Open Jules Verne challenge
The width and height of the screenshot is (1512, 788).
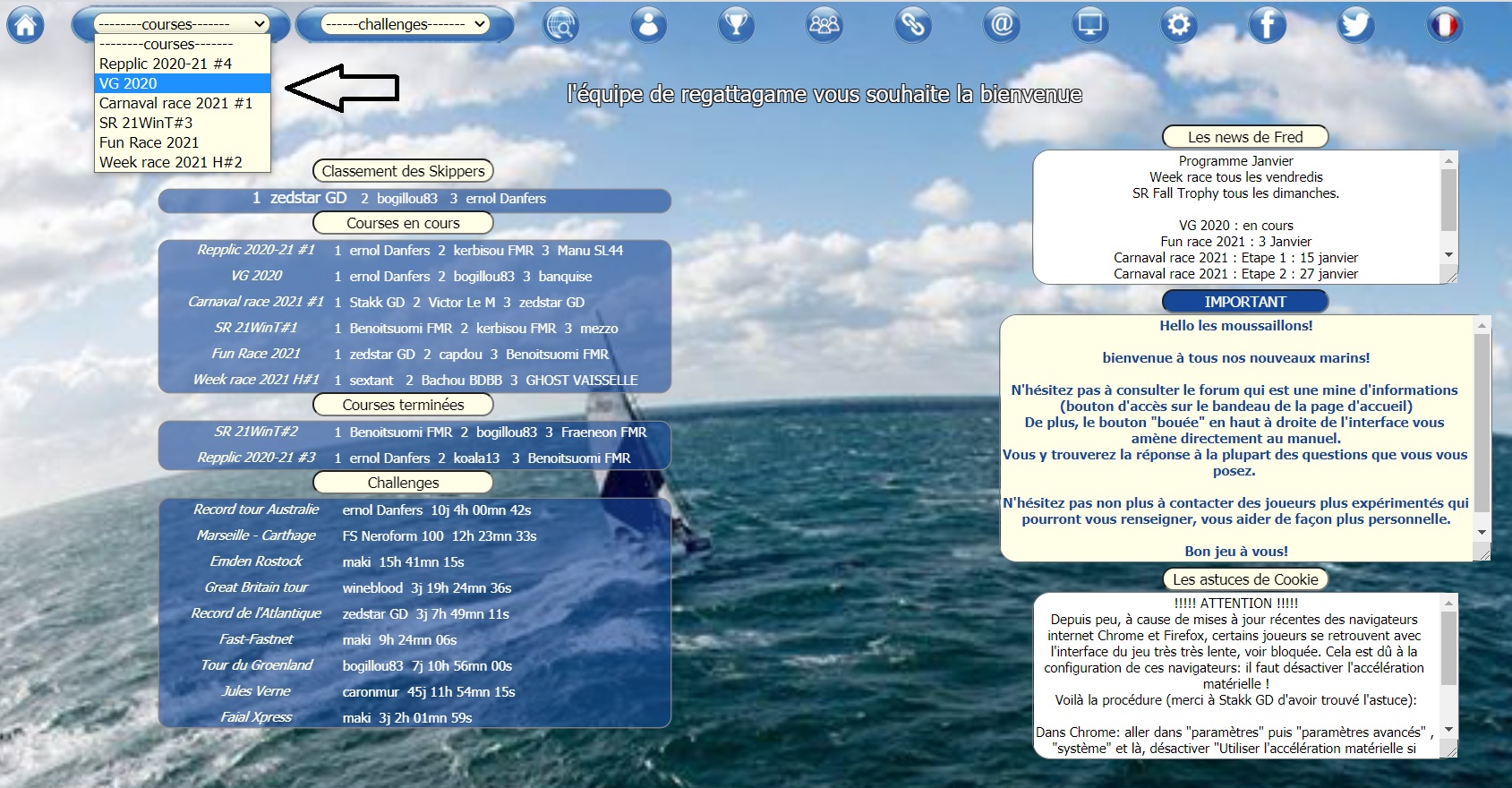point(256,691)
